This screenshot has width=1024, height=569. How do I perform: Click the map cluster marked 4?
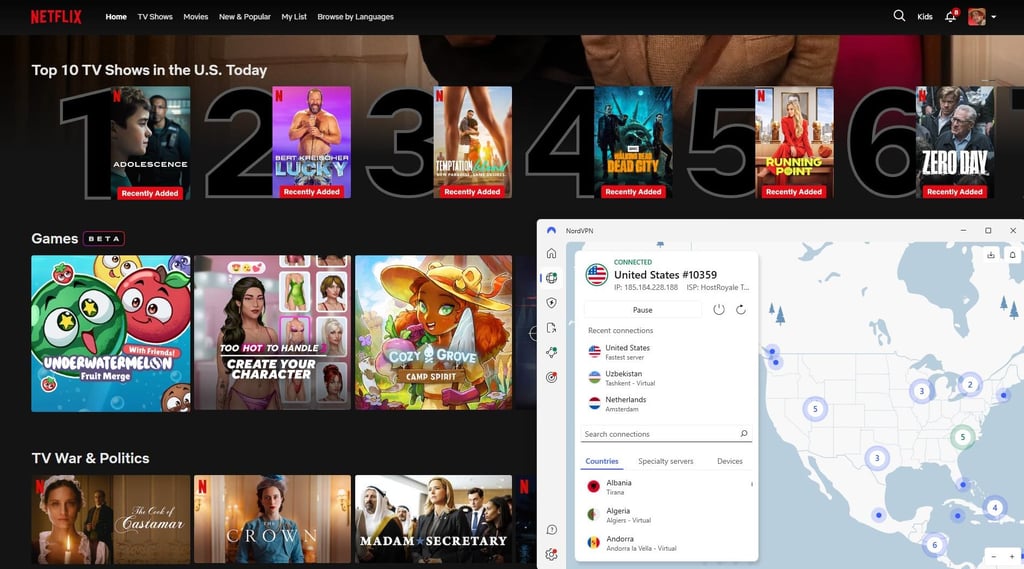pos(995,507)
